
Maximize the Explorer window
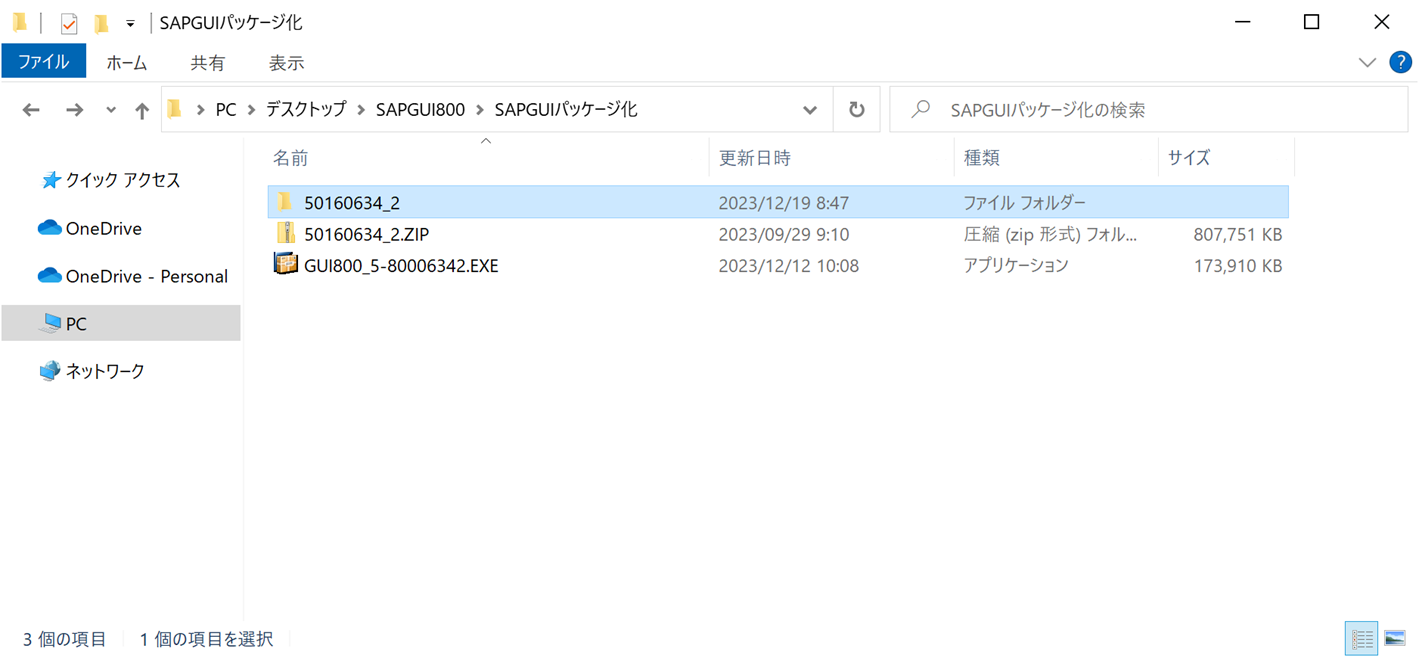pyautogui.click(x=1312, y=22)
